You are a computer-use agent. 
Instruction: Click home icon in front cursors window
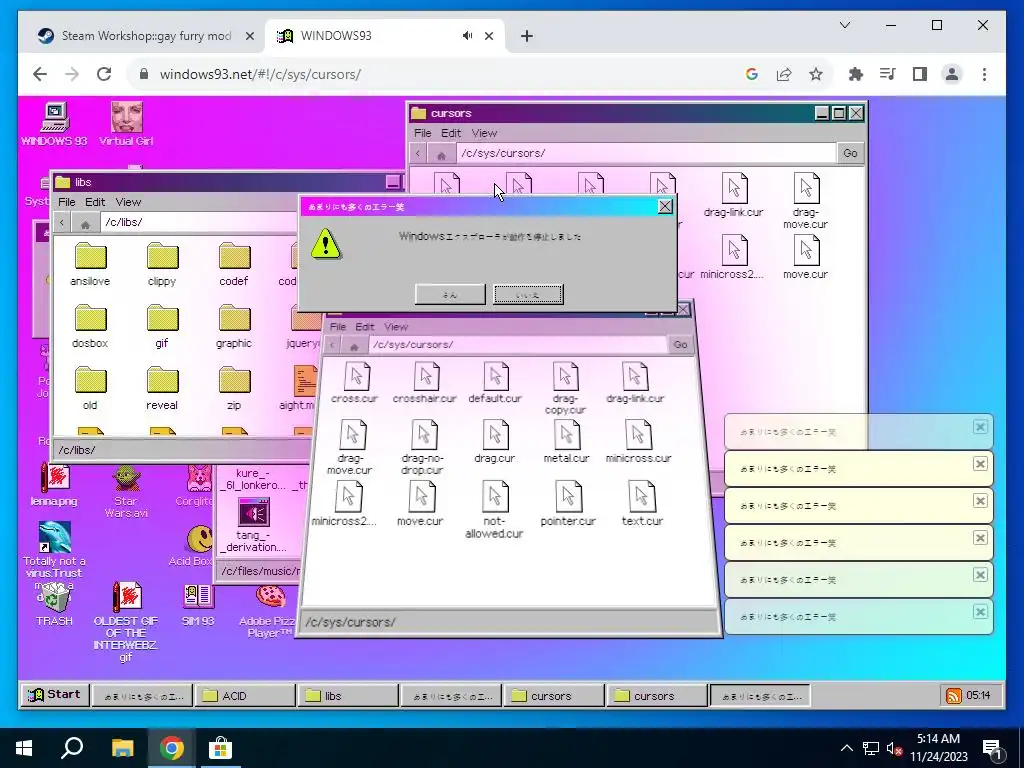click(x=354, y=345)
